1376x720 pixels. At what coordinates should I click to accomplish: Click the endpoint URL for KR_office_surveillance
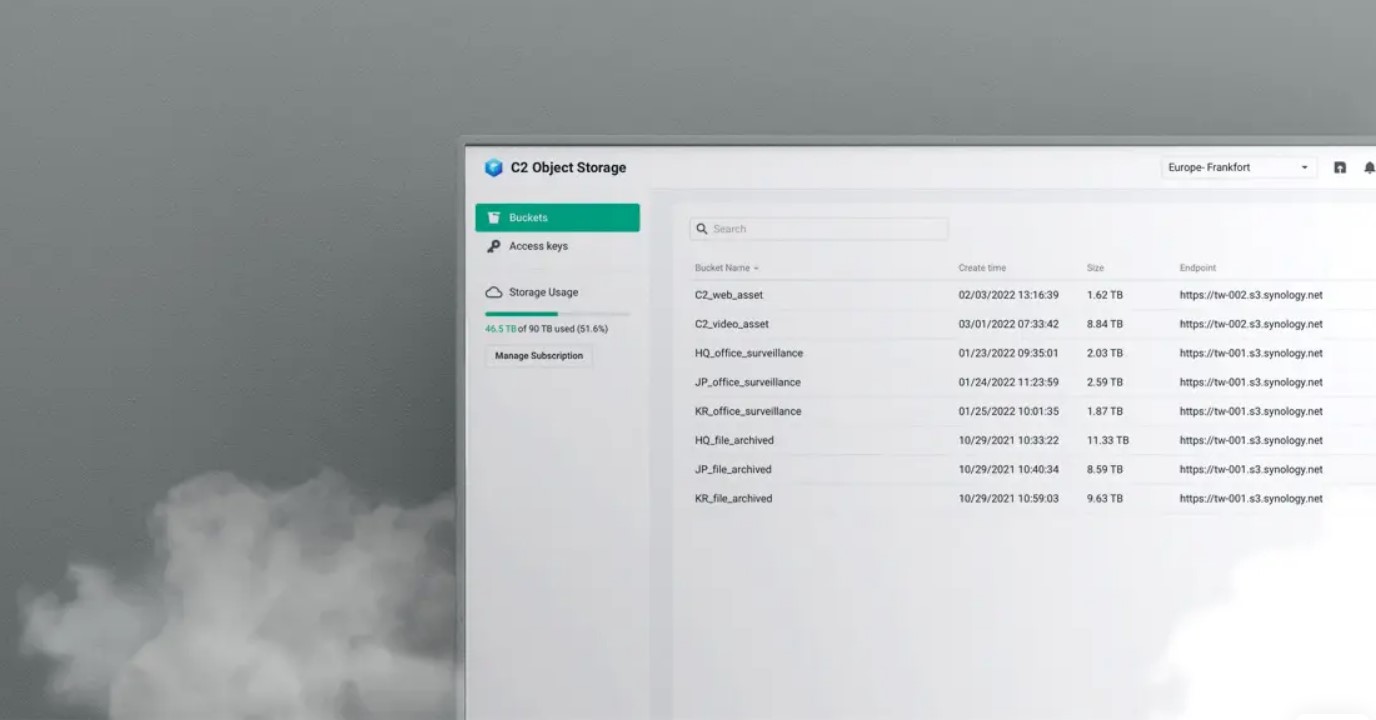pos(1251,411)
